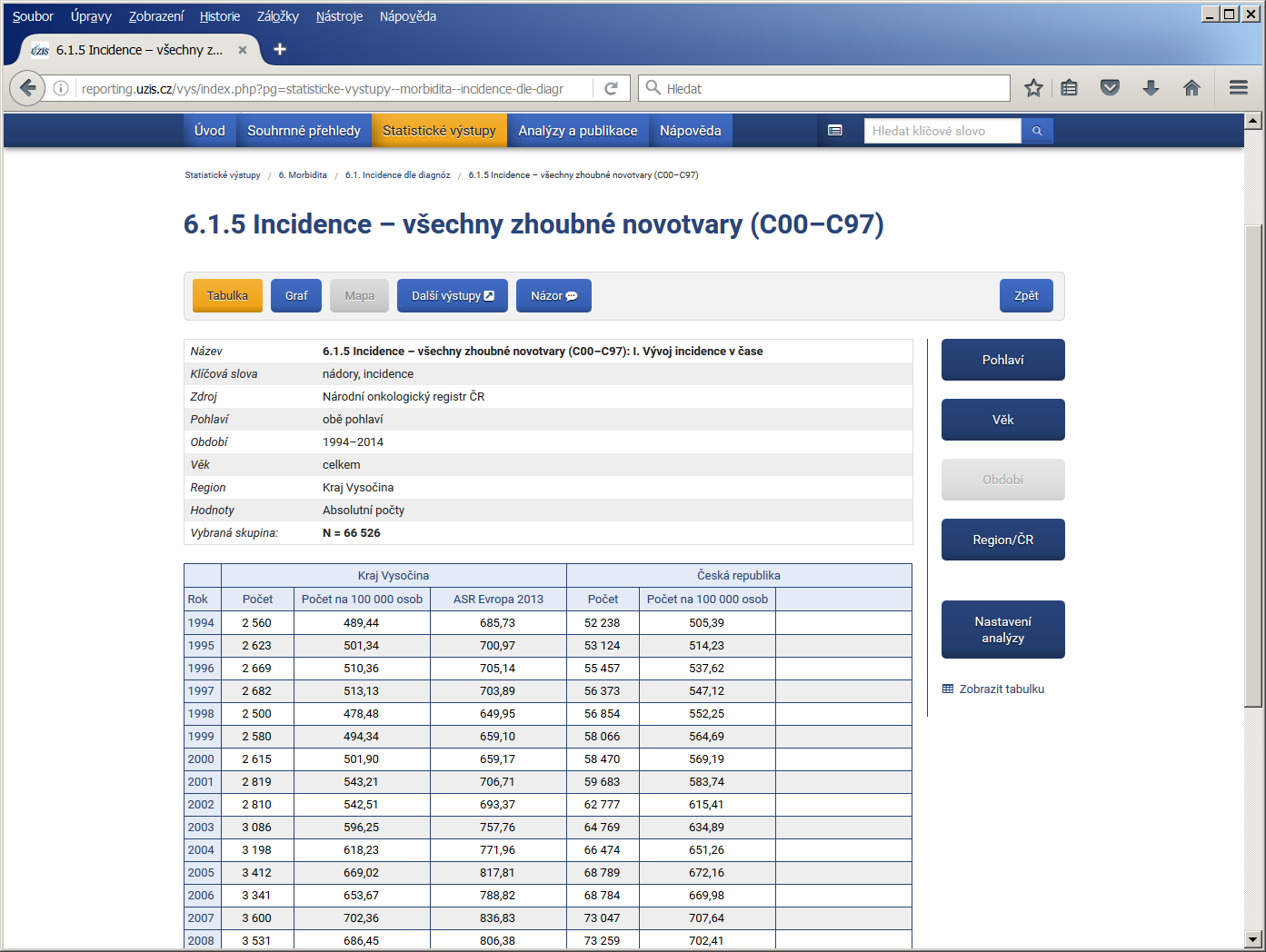This screenshot has width=1266, height=952.
Task: Open Souhrnné přehledy navigation tab
Action: click(304, 131)
